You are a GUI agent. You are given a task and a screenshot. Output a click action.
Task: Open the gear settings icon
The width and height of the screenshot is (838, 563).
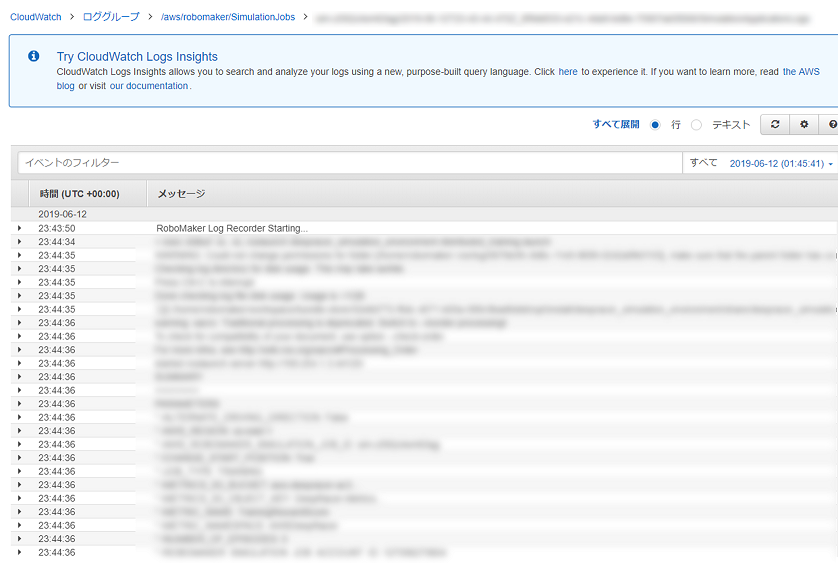pyautogui.click(x=804, y=125)
